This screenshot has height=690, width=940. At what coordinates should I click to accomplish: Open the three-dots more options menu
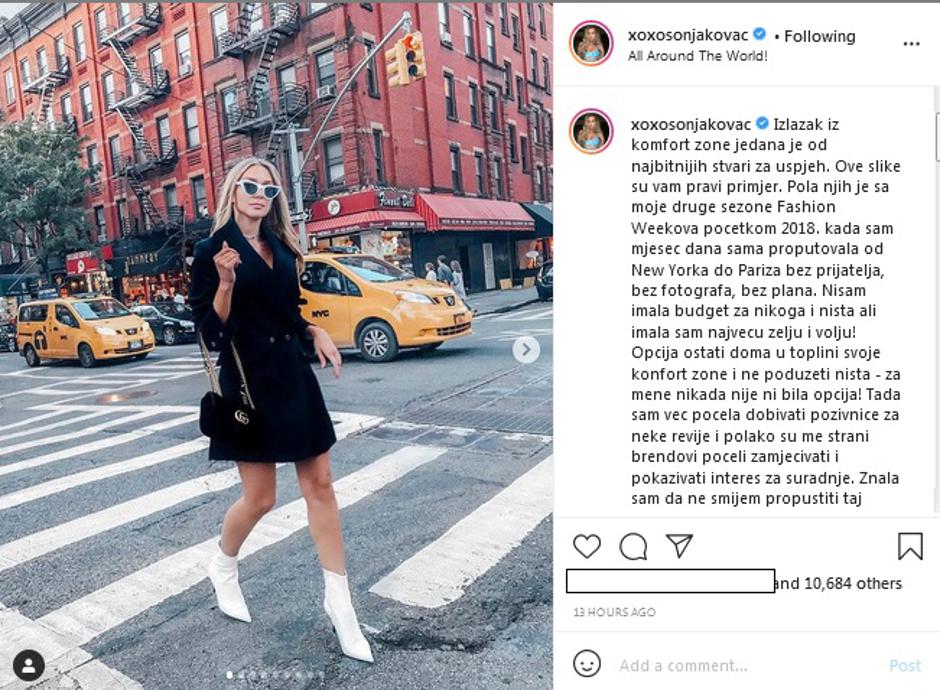pyautogui.click(x=911, y=44)
